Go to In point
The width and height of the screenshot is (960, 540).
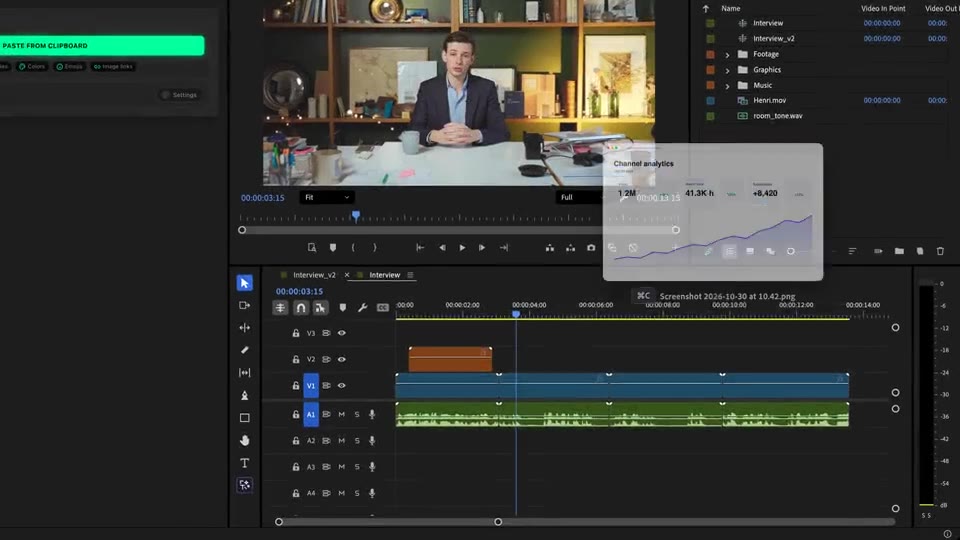(x=420, y=248)
